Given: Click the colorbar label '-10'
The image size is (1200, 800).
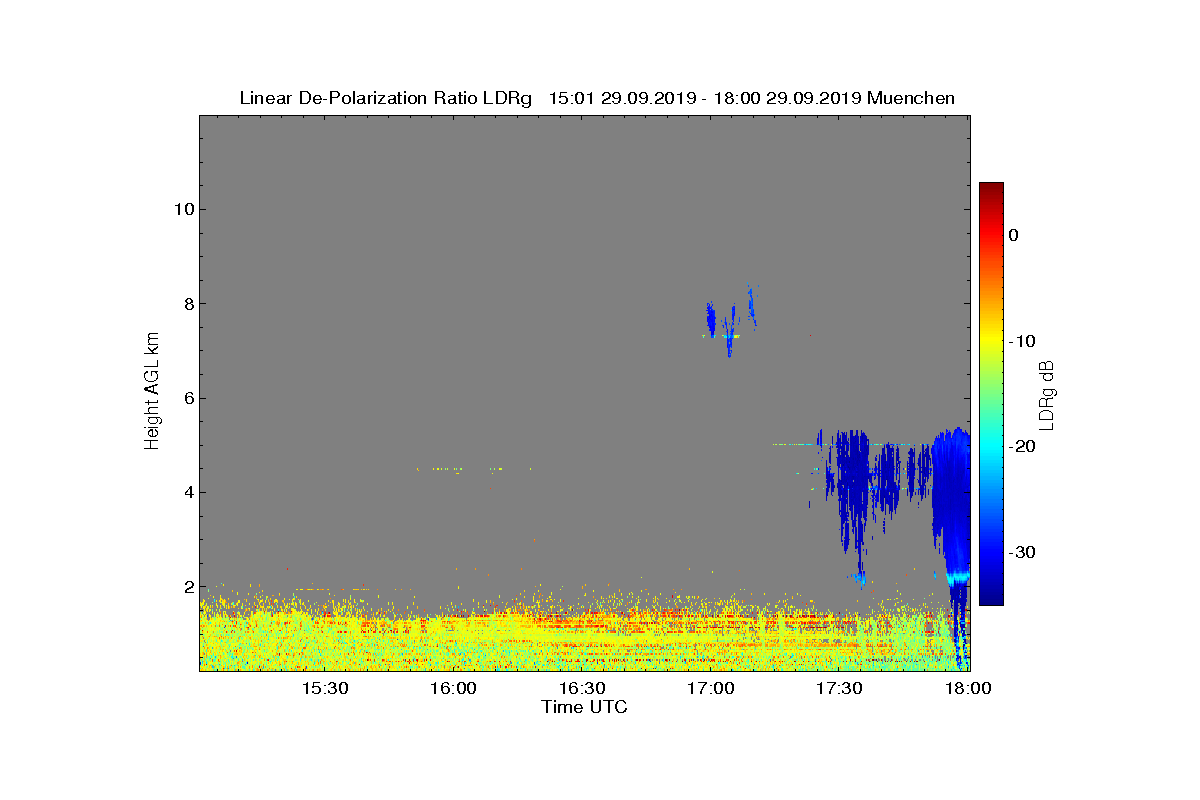Looking at the screenshot, I should tap(1021, 341).
